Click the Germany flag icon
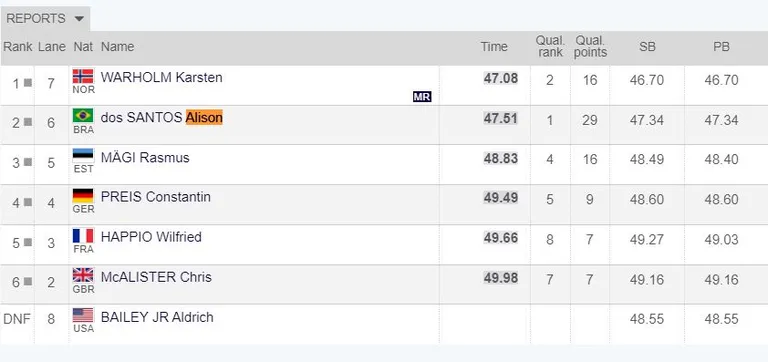The image size is (768, 362). tap(83, 196)
